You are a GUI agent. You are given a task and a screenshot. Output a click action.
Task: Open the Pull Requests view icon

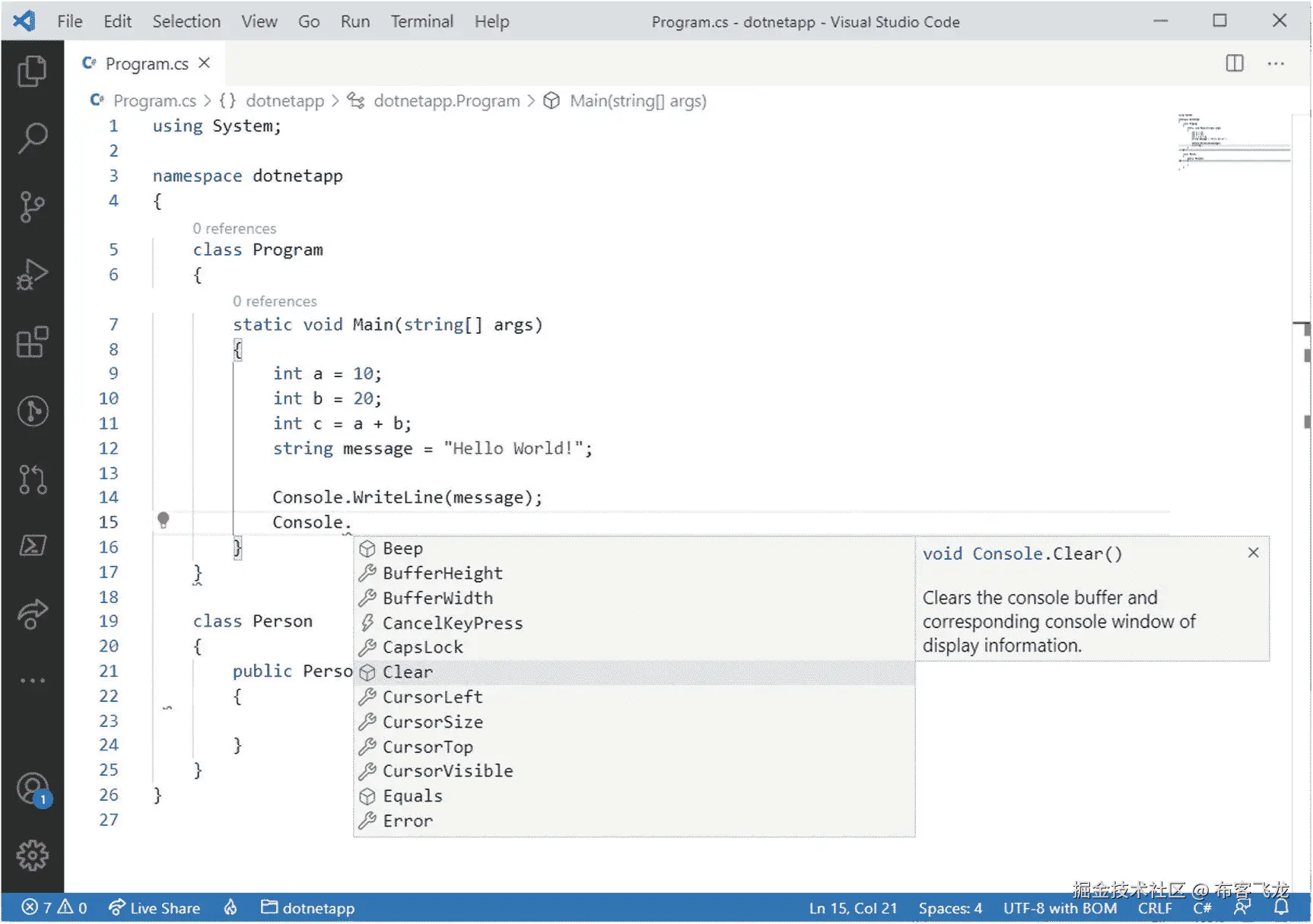tap(32, 479)
